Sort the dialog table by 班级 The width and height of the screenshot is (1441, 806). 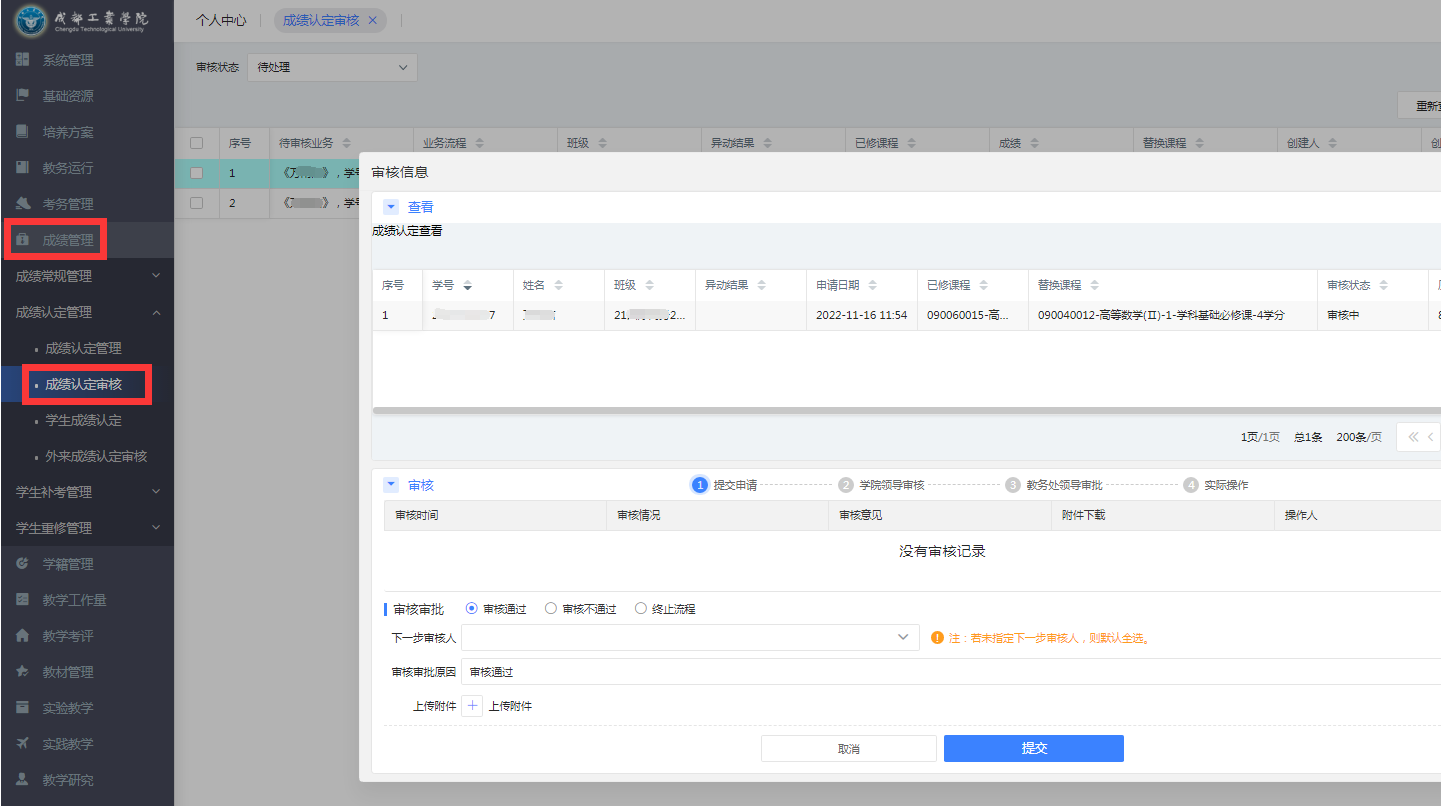(x=649, y=285)
